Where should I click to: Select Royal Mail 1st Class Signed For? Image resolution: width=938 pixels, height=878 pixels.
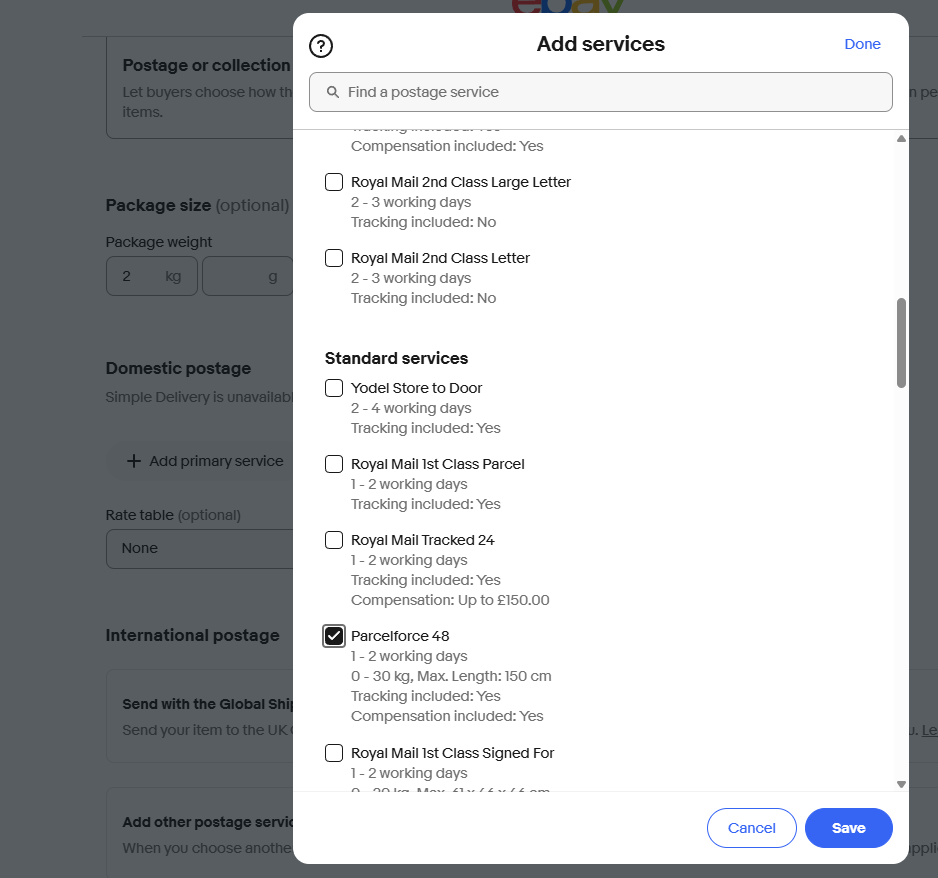pos(334,753)
